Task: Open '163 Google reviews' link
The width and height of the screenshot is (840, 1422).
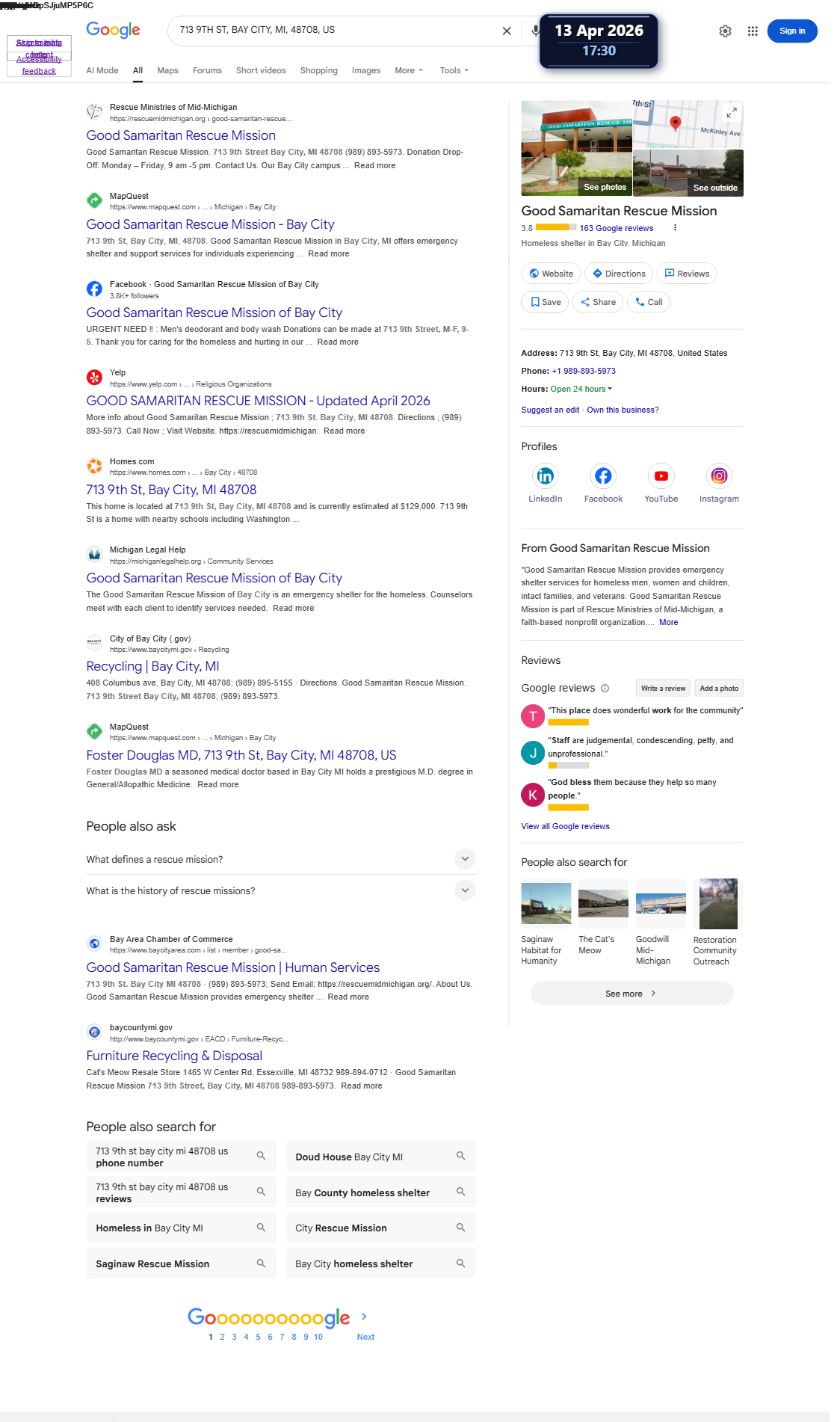Action: pyautogui.click(x=617, y=228)
